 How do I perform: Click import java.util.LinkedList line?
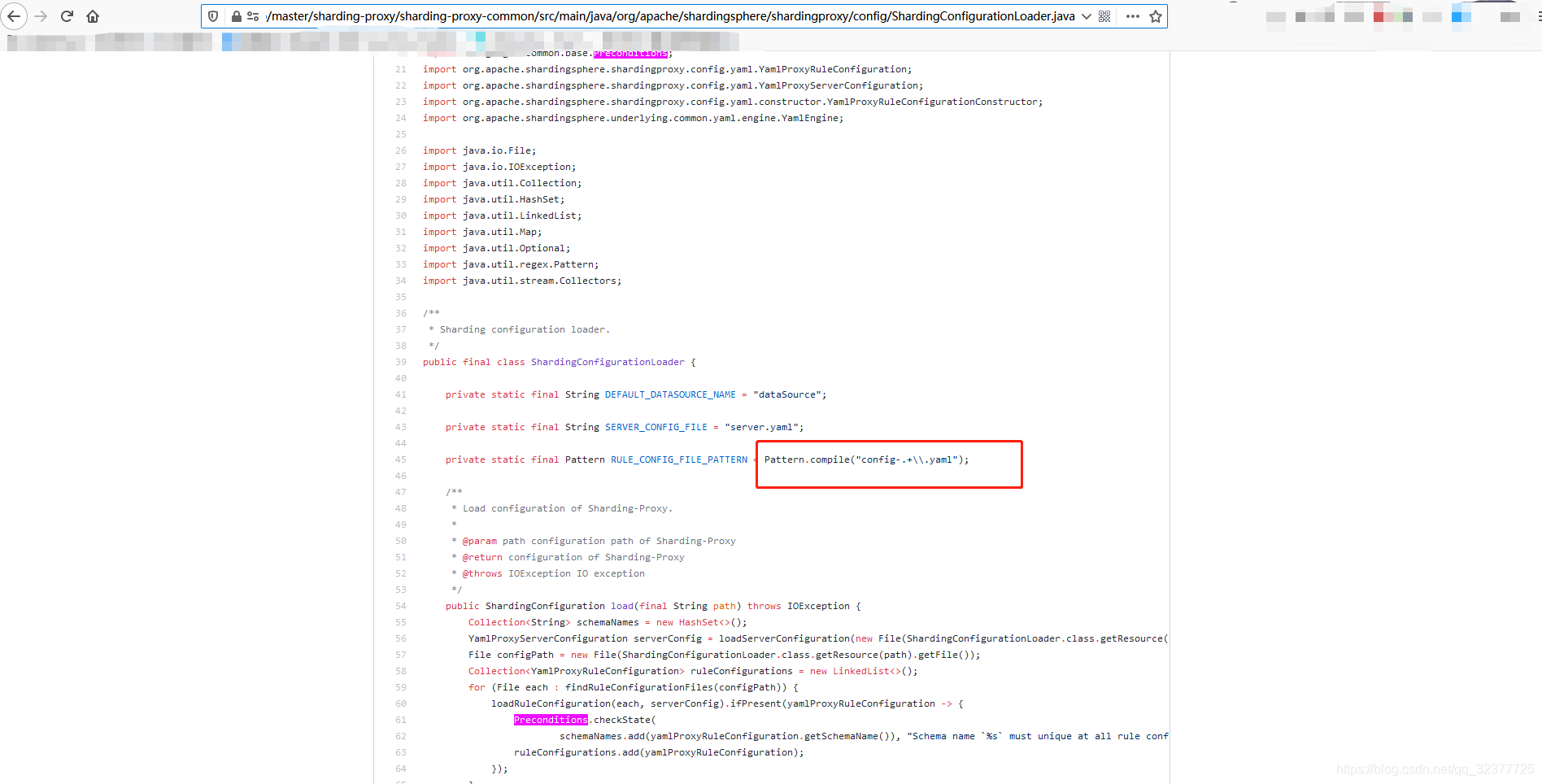502,216
